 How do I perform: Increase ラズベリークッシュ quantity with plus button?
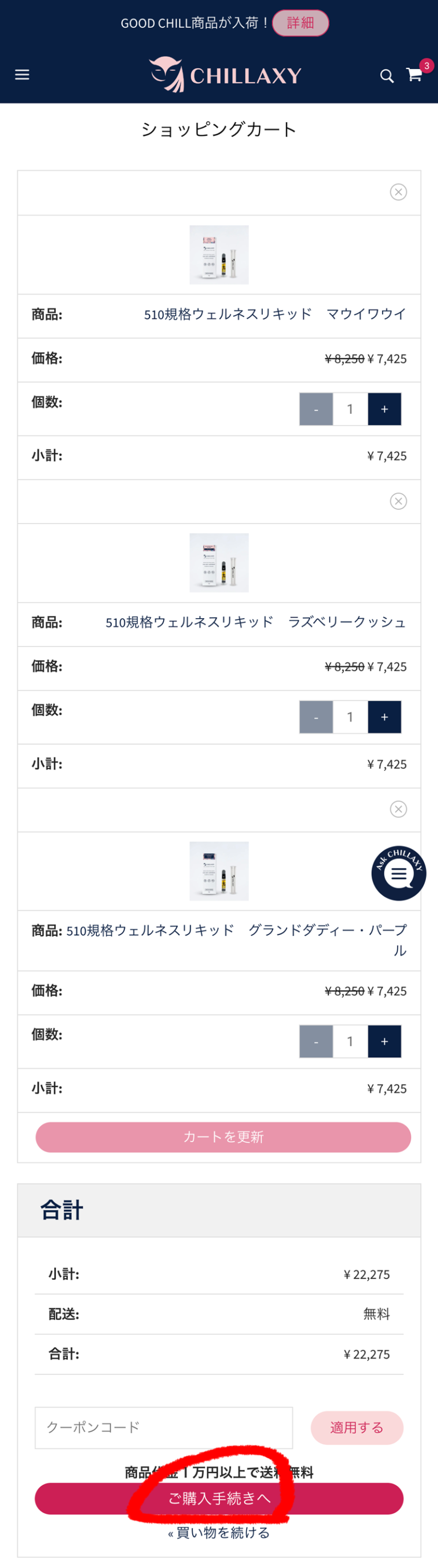point(384,717)
